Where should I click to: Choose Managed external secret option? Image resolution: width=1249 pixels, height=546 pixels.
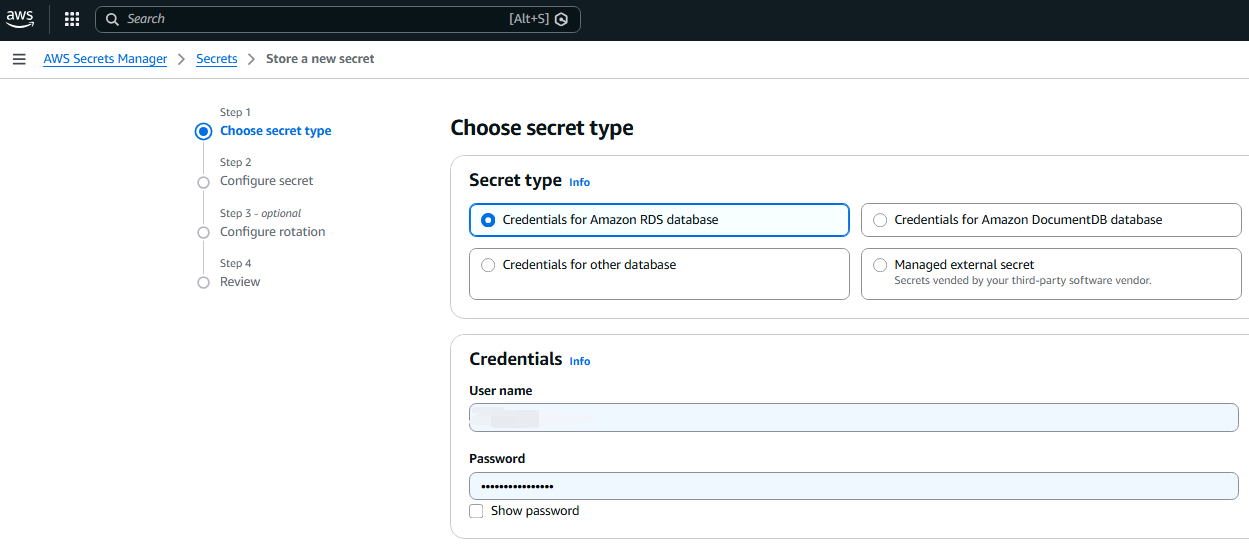point(880,265)
